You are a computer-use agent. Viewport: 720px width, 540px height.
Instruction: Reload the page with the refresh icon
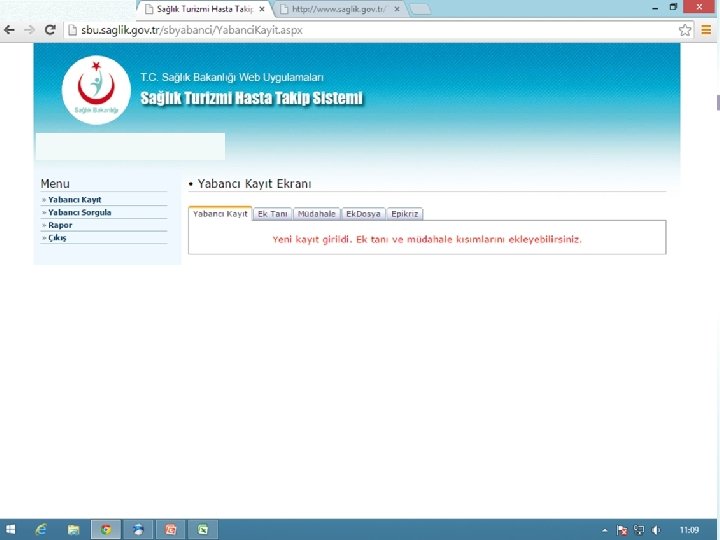pos(50,30)
